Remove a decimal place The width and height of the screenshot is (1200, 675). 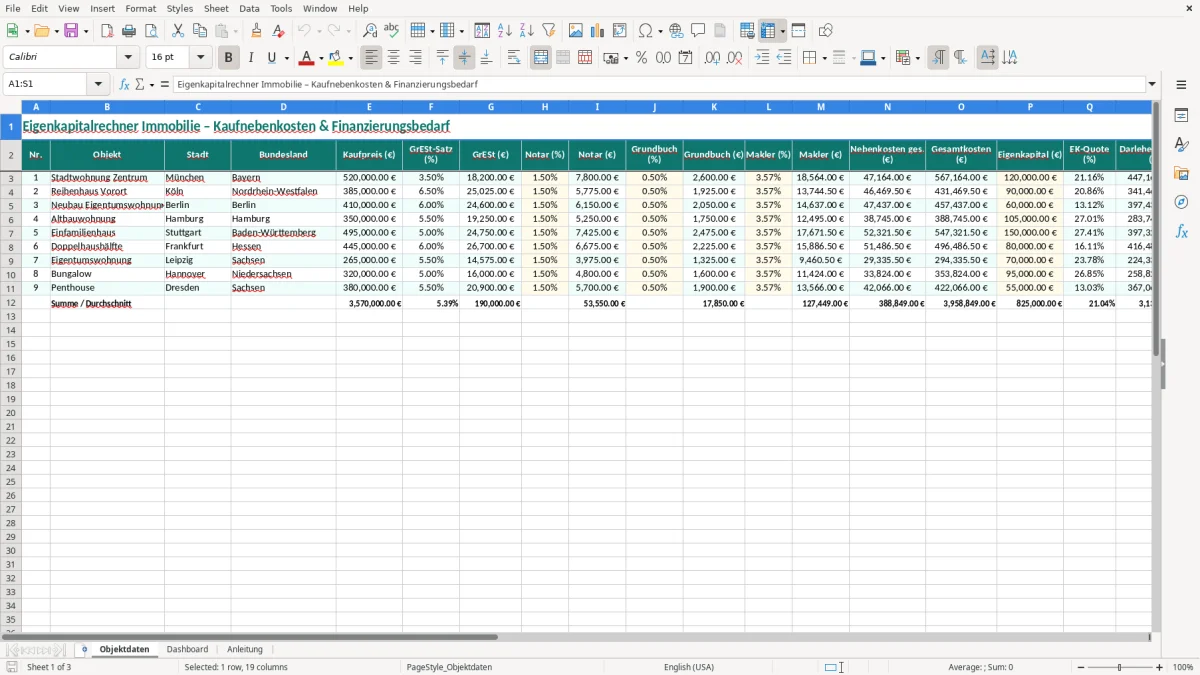coord(734,58)
